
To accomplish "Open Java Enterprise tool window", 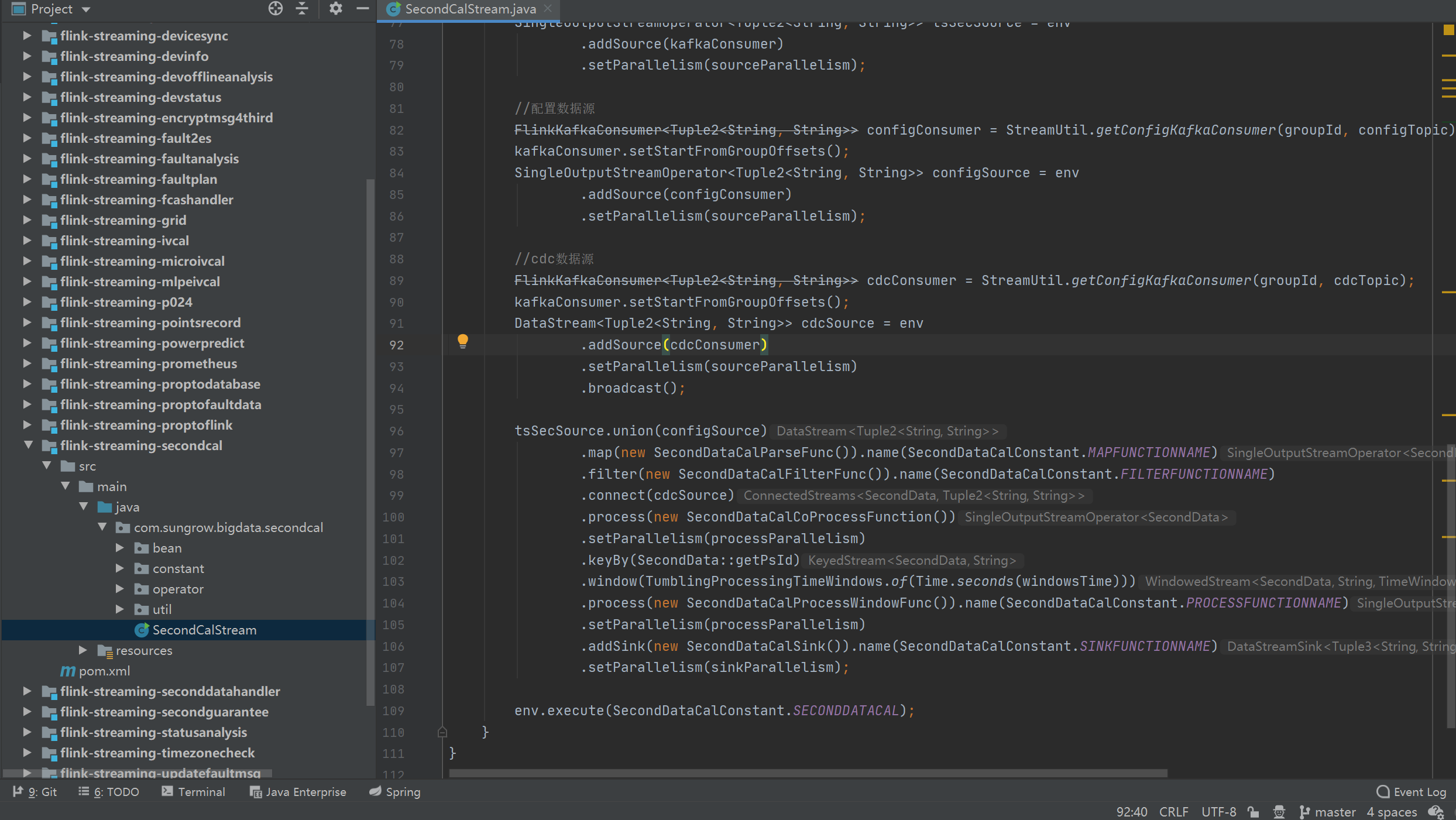I will pyautogui.click(x=298, y=792).
